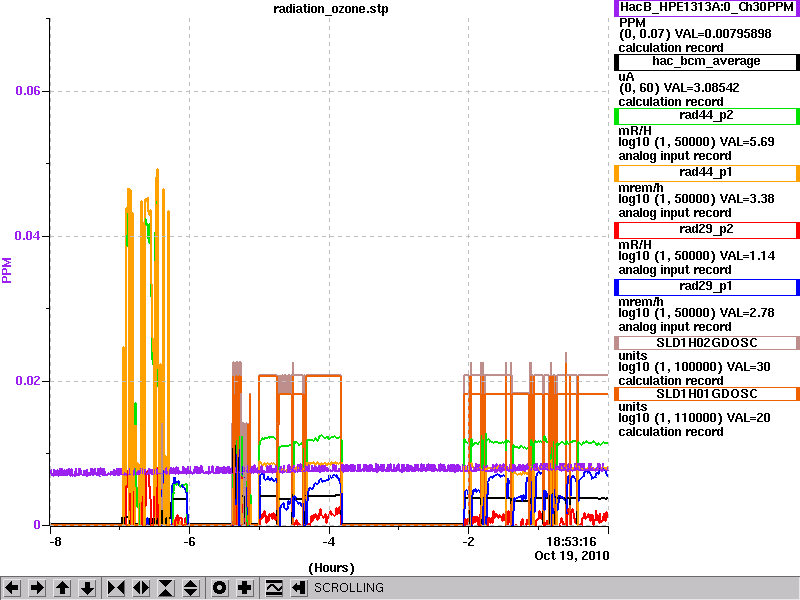Click 'calculation record' under SLD1H01GDOSC
Viewport: 800px width, 600px height.
coord(671,432)
